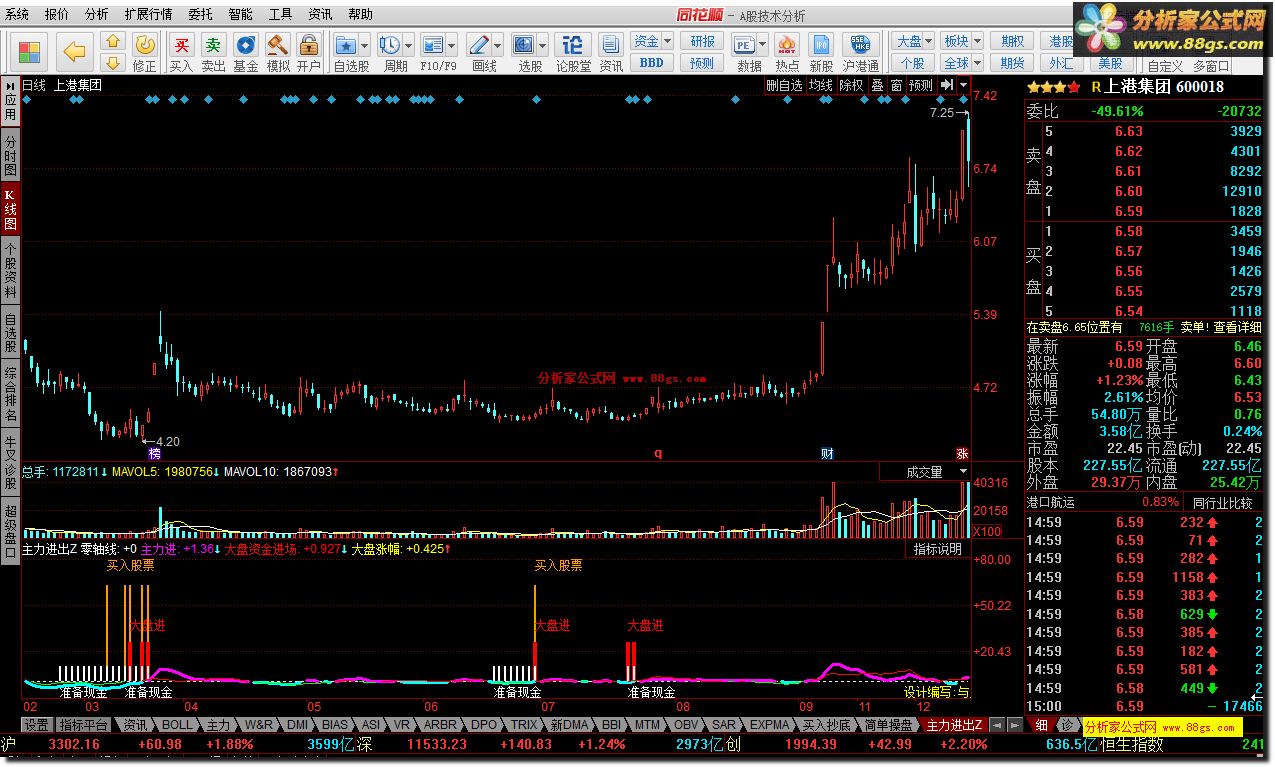
Task: Click the PE 数据 icon
Action: (744, 45)
